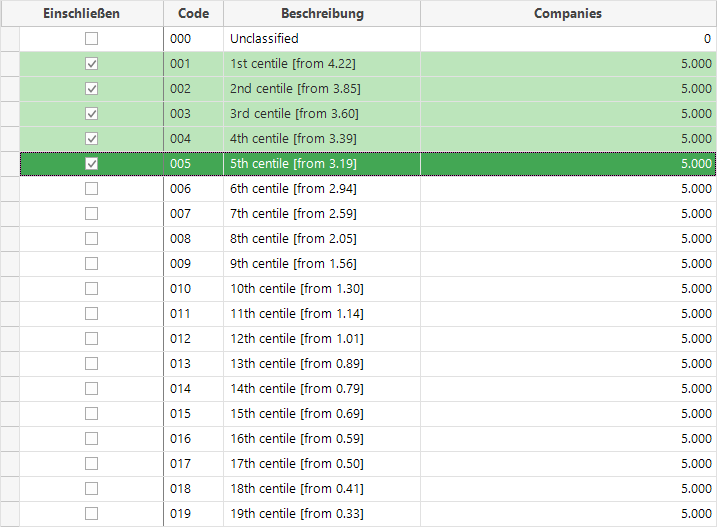This screenshot has height=527, width=717.
Task: Click Companies value 5.000 in row 010
Action: (x=568, y=289)
